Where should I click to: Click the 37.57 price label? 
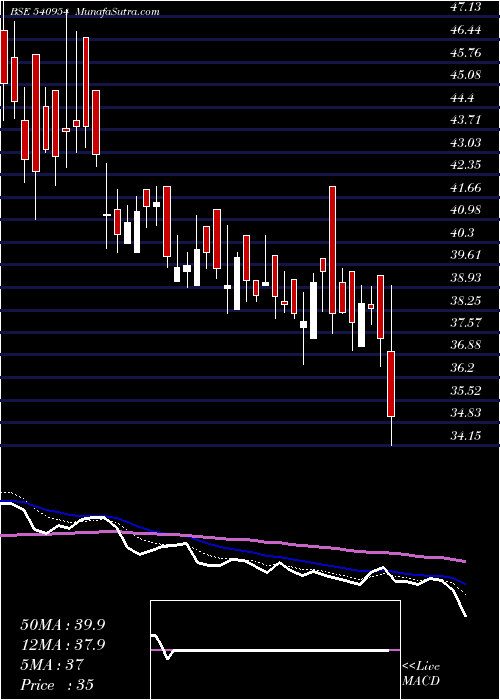(x=466, y=323)
